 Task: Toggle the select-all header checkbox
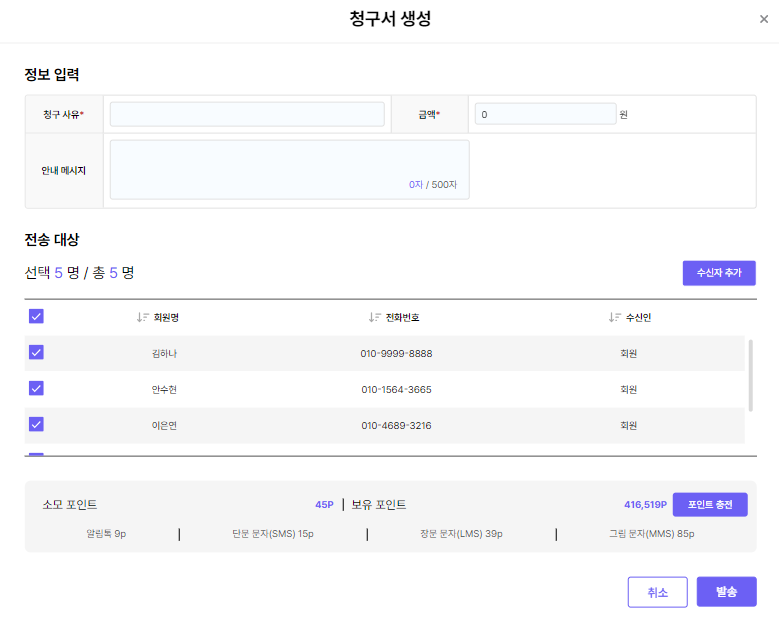pos(36,316)
